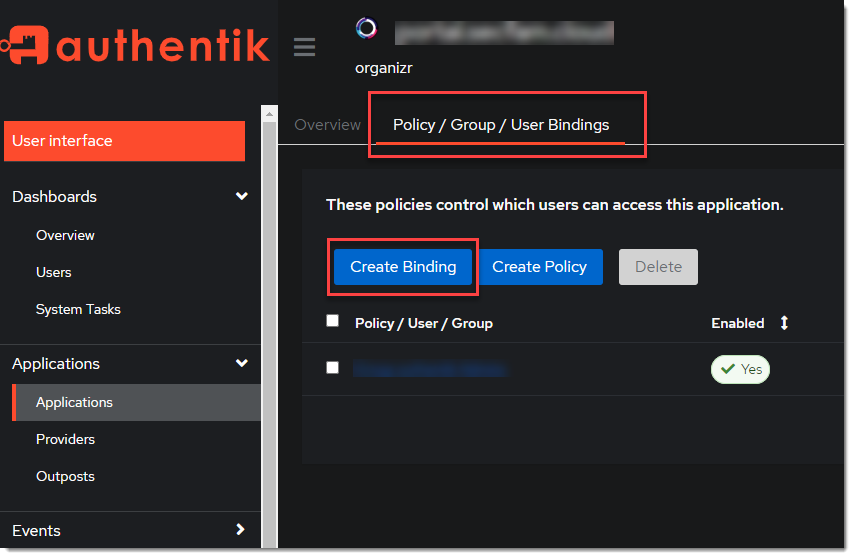Click the Create Policy button
Image resolution: width=854 pixels, height=558 pixels.
pyautogui.click(x=539, y=267)
